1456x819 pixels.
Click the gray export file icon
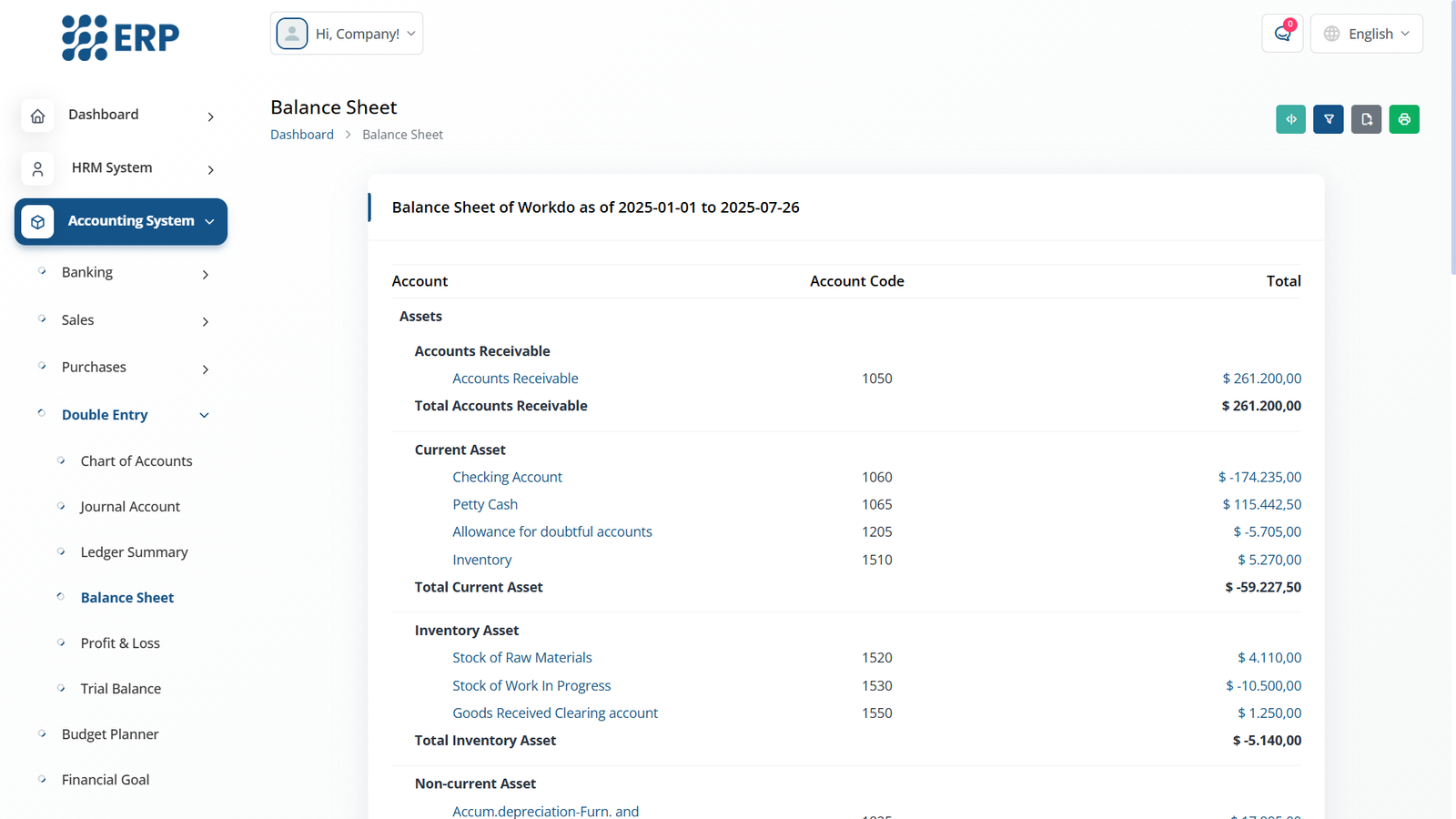click(1366, 119)
